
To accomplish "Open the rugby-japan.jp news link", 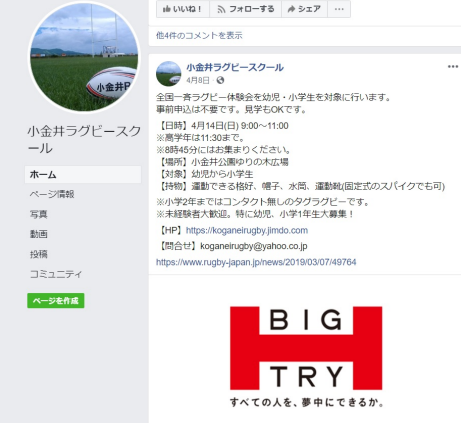I will point(256,262).
